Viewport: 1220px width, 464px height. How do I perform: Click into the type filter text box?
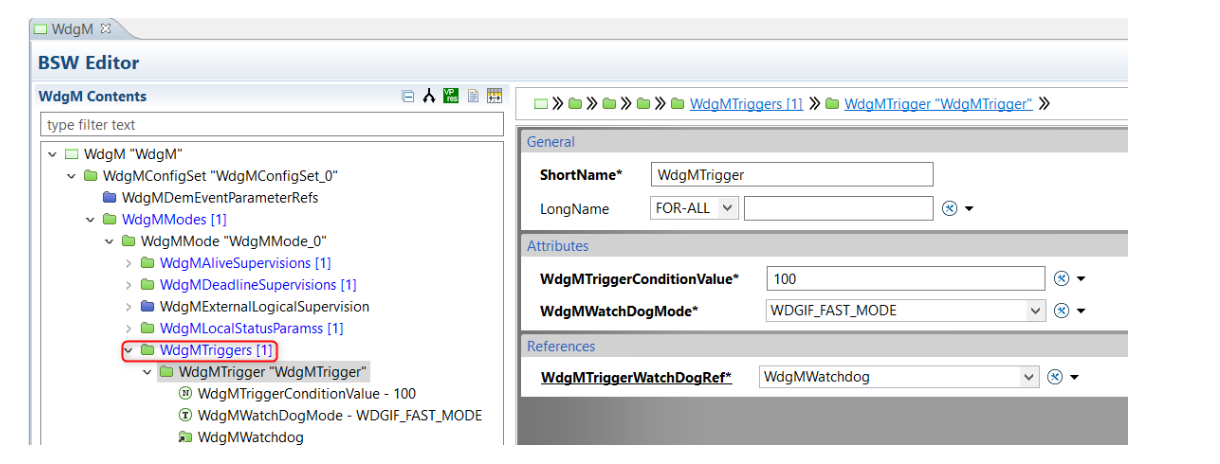coord(272,125)
